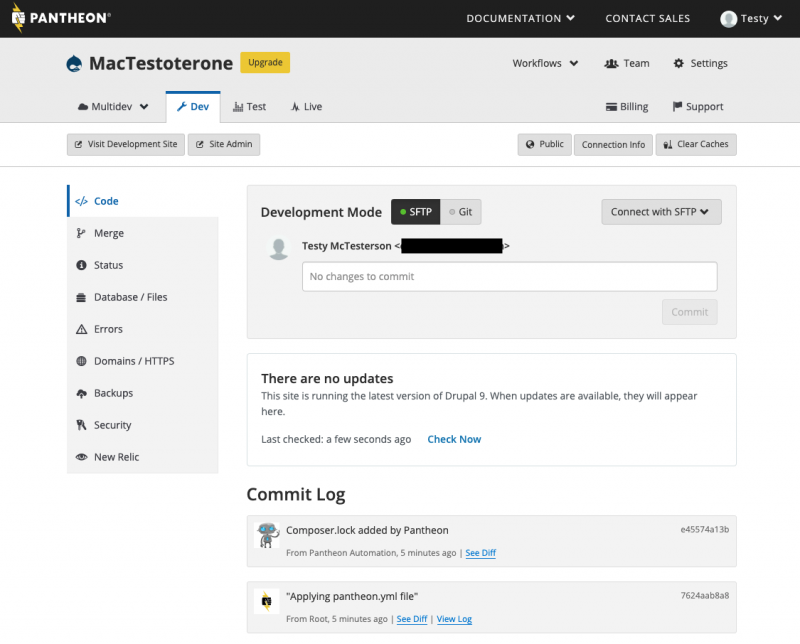Expand the Workflows dropdown

point(545,63)
